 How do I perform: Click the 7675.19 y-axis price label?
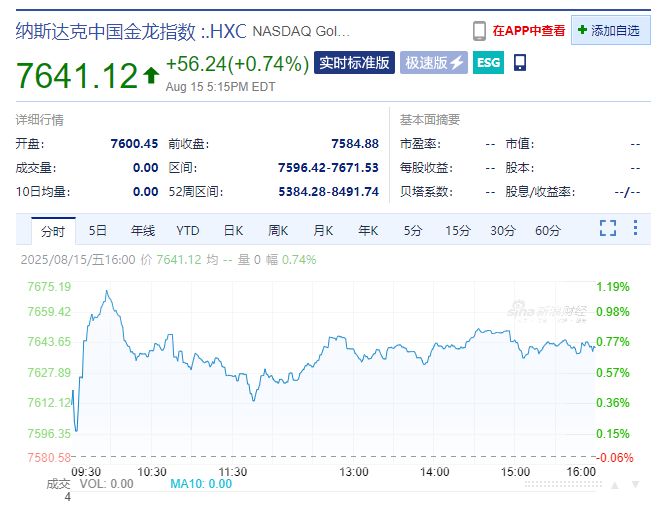pyautogui.click(x=49, y=287)
